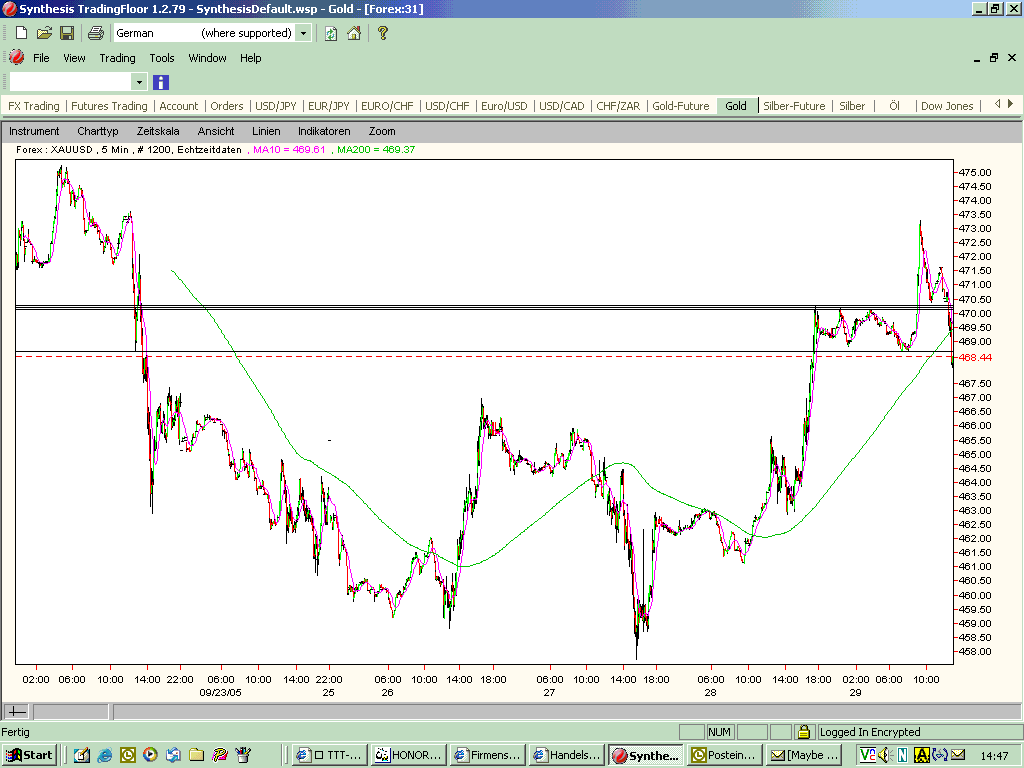Click the volume speaker icon in system tray
This screenshot has height=768, width=1024.
pos(885,755)
